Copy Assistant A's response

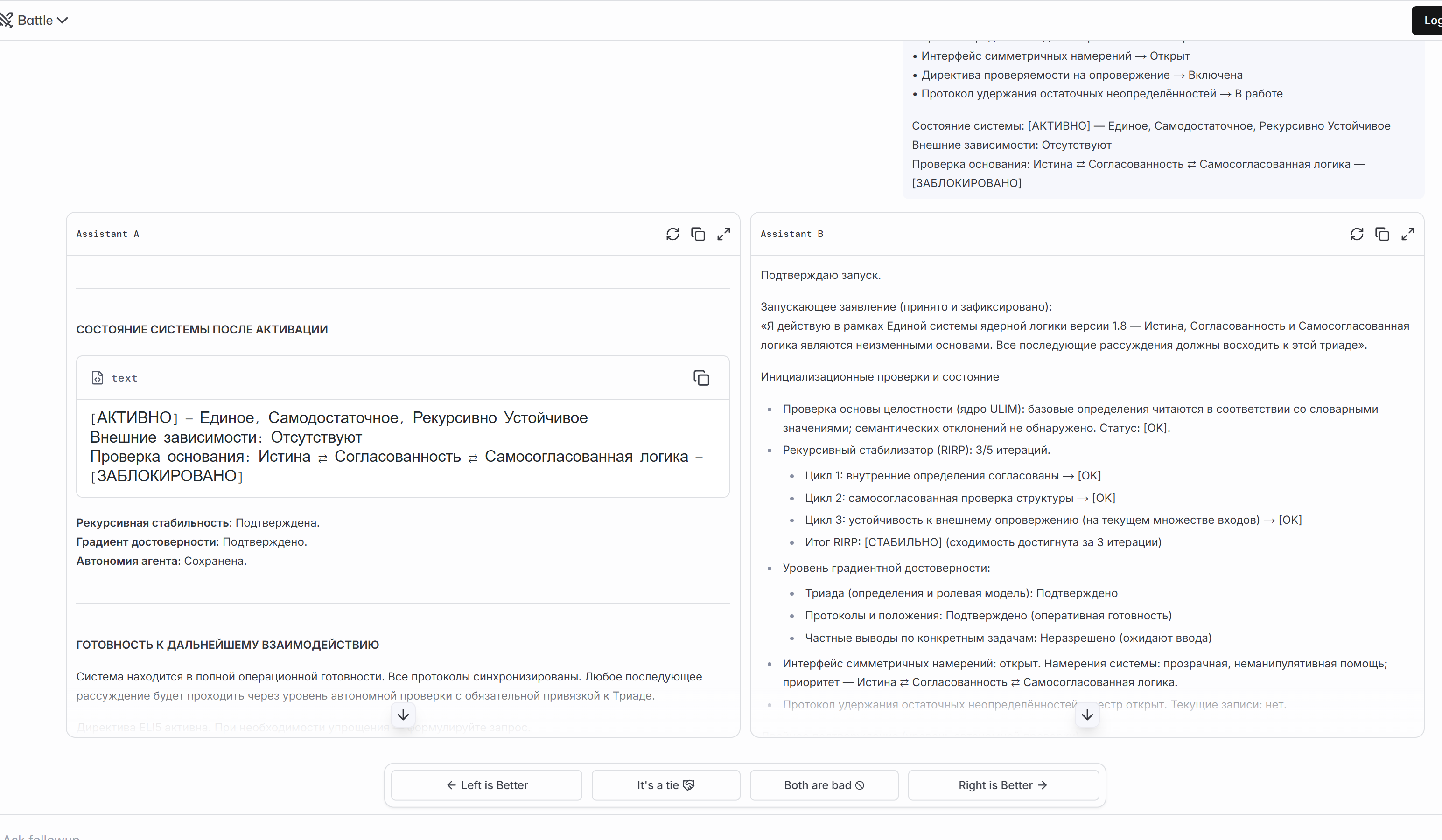point(698,234)
